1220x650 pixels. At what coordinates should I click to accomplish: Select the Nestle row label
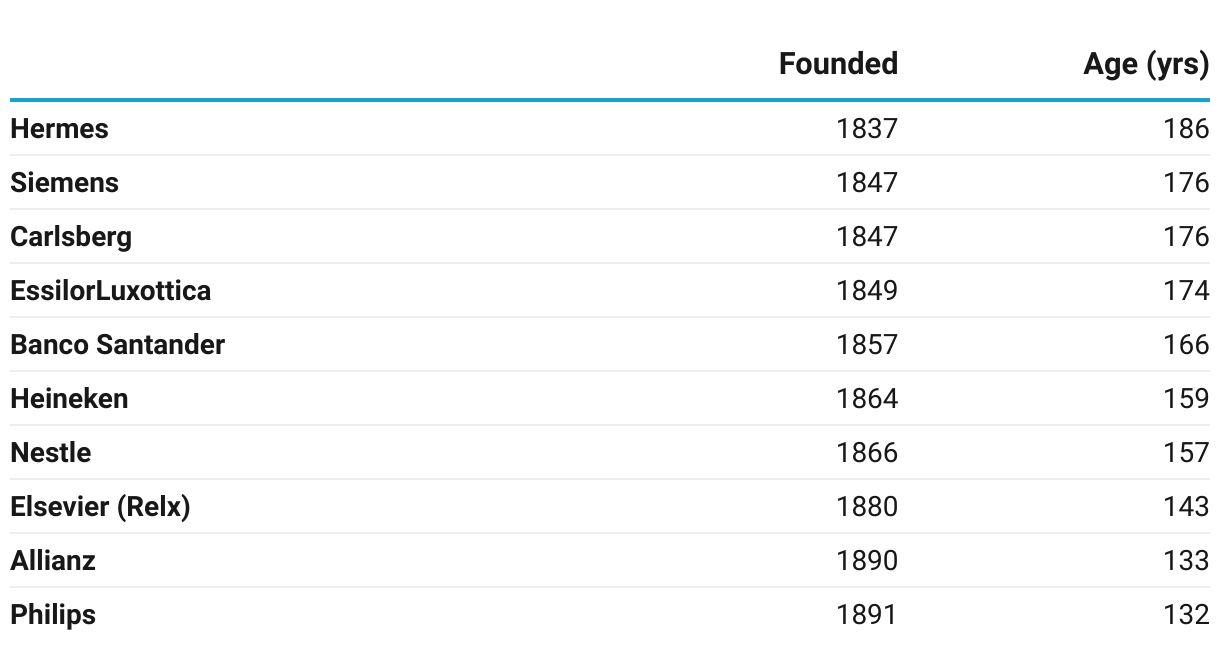(50, 453)
